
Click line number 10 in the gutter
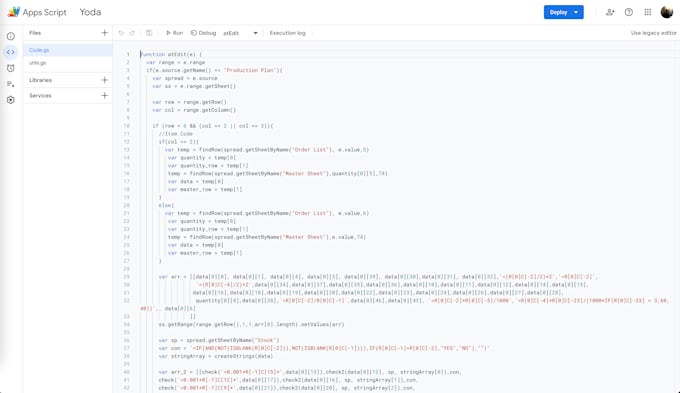point(127,126)
